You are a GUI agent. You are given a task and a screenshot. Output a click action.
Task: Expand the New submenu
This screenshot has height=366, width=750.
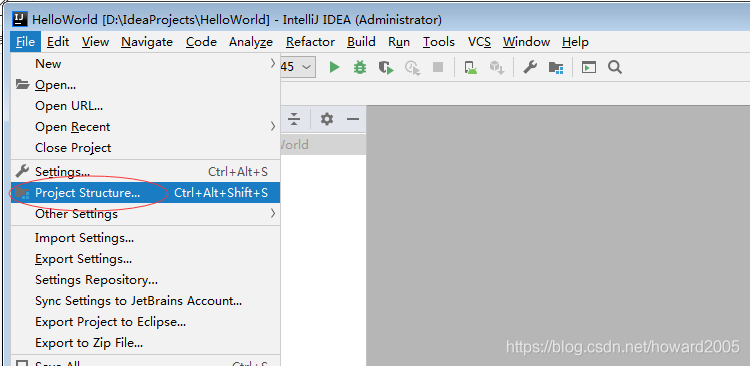(145, 64)
